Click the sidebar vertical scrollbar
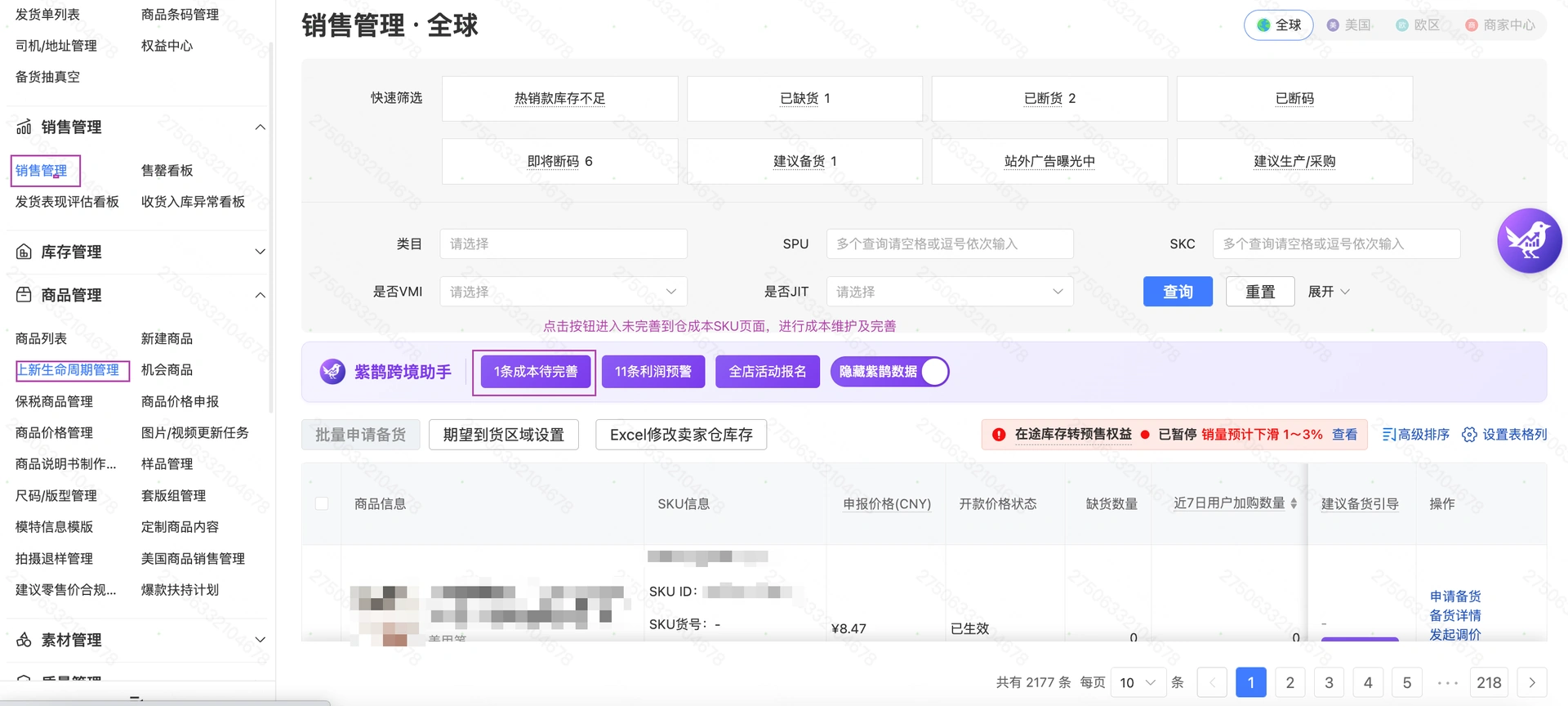Screen dimensions: 1568x706 point(271,229)
